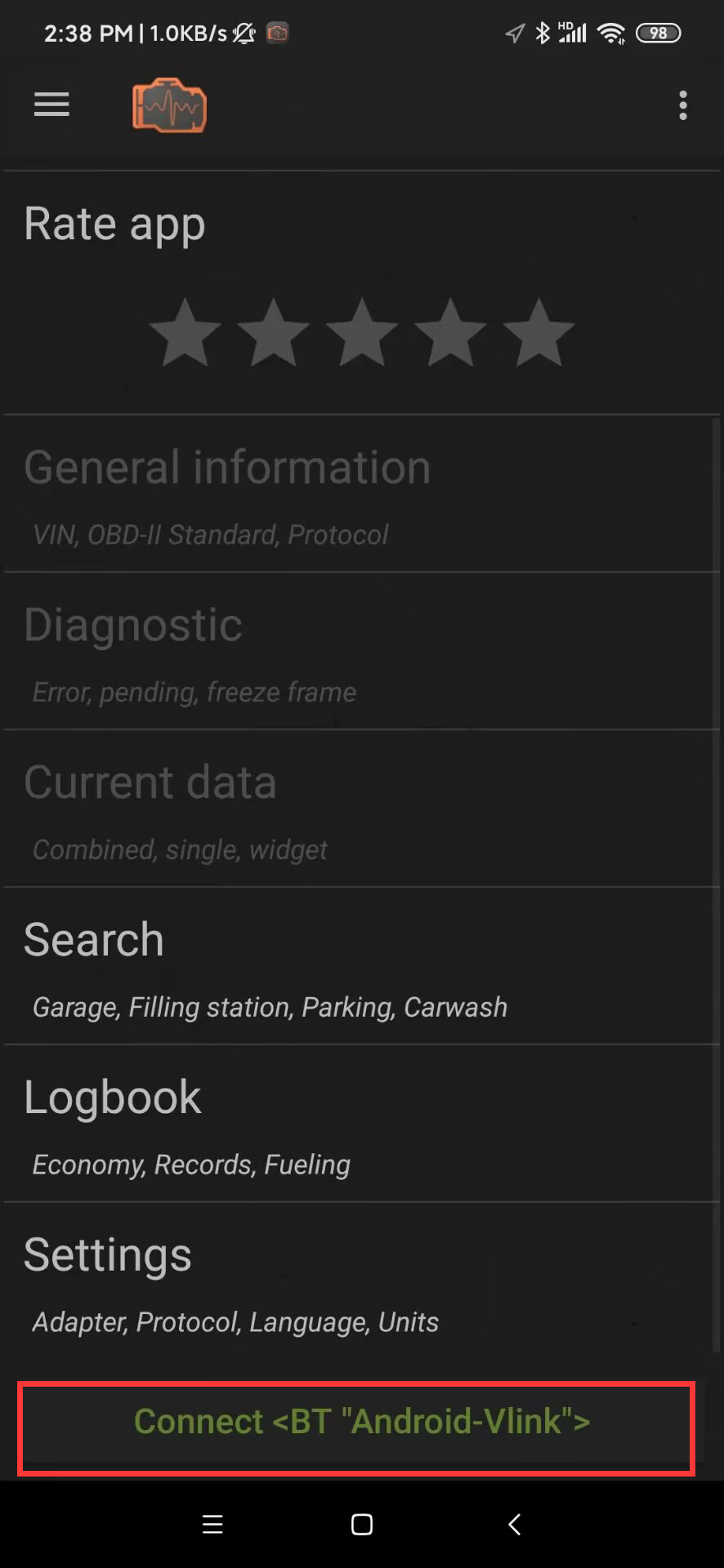The image size is (724, 1568).
Task: Tap the Rate app heading
Action: 114,225
